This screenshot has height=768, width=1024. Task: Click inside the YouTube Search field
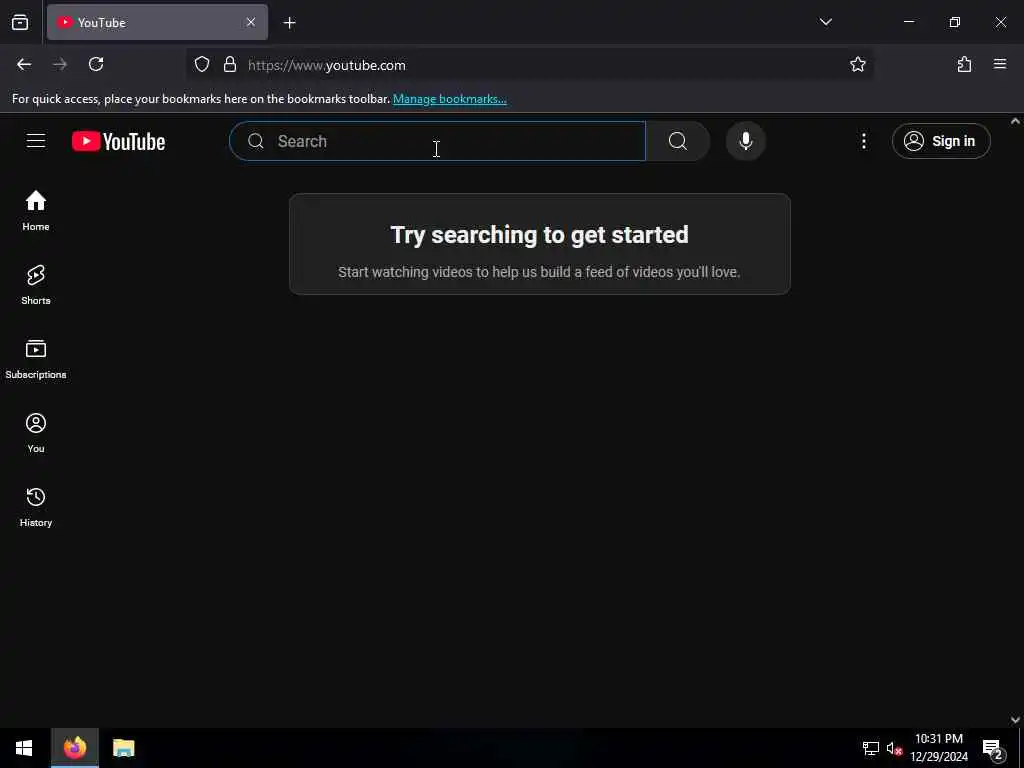(x=437, y=141)
